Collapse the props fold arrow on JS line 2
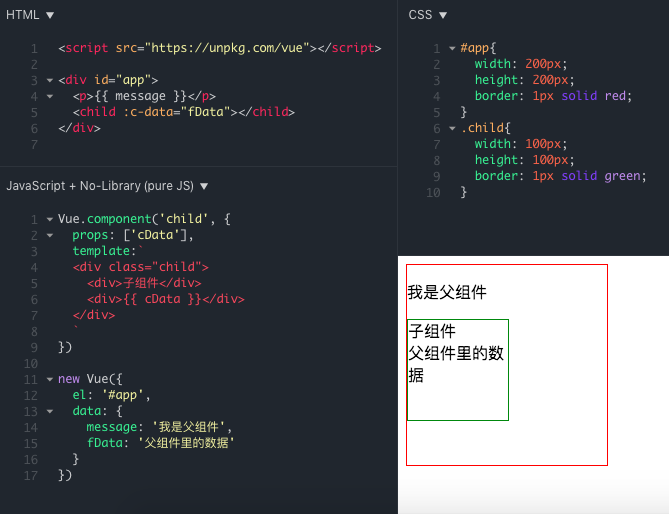The height and width of the screenshot is (514, 669). [50, 235]
